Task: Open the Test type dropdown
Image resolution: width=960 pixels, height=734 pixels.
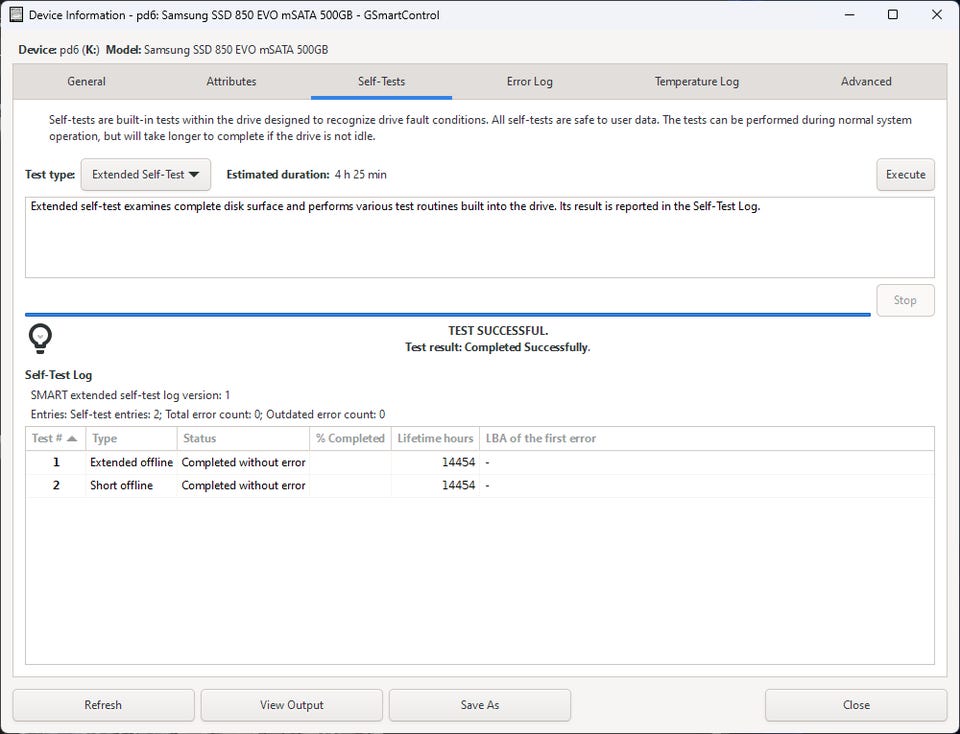Action: click(146, 174)
